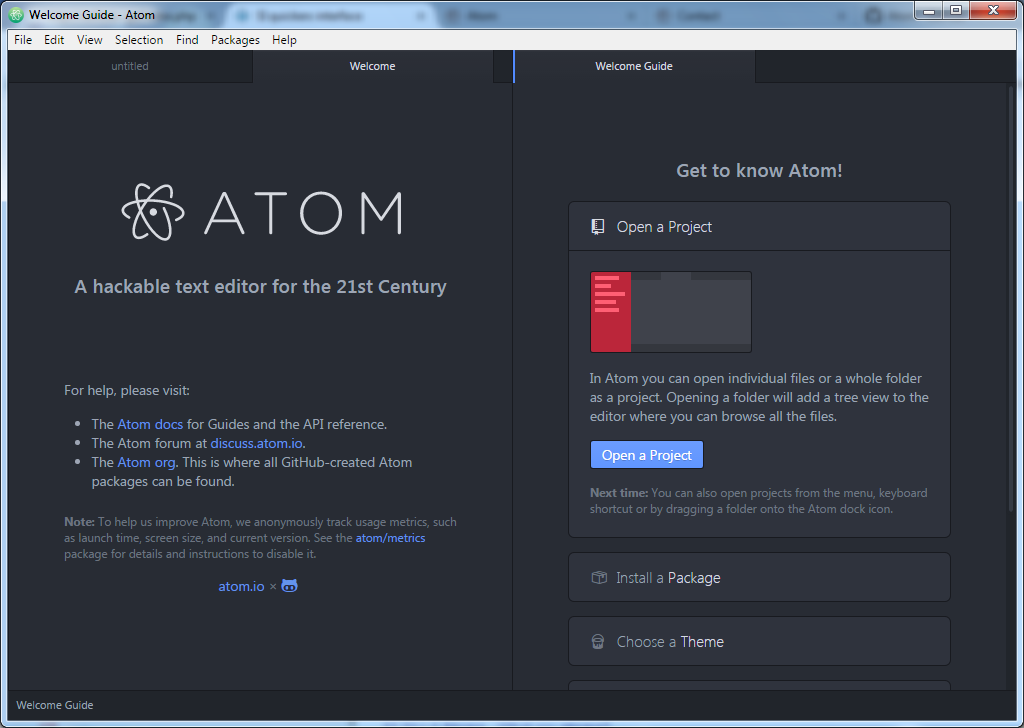
Task: Click the package box icon beside Install a Package
Action: point(598,577)
